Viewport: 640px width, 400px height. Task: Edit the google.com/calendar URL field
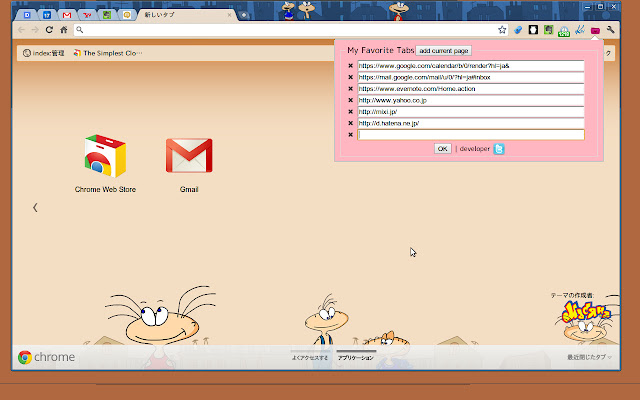pos(471,66)
